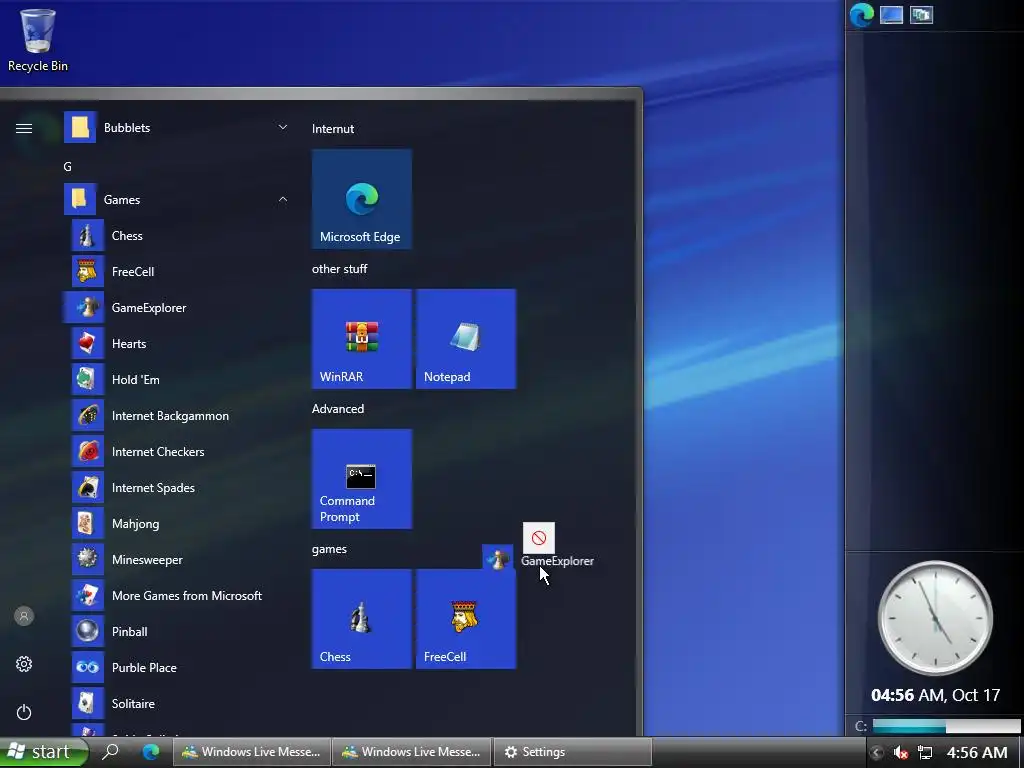Open Microsoft Edge from the taskbar
The height and width of the screenshot is (768, 1024).
click(151, 752)
